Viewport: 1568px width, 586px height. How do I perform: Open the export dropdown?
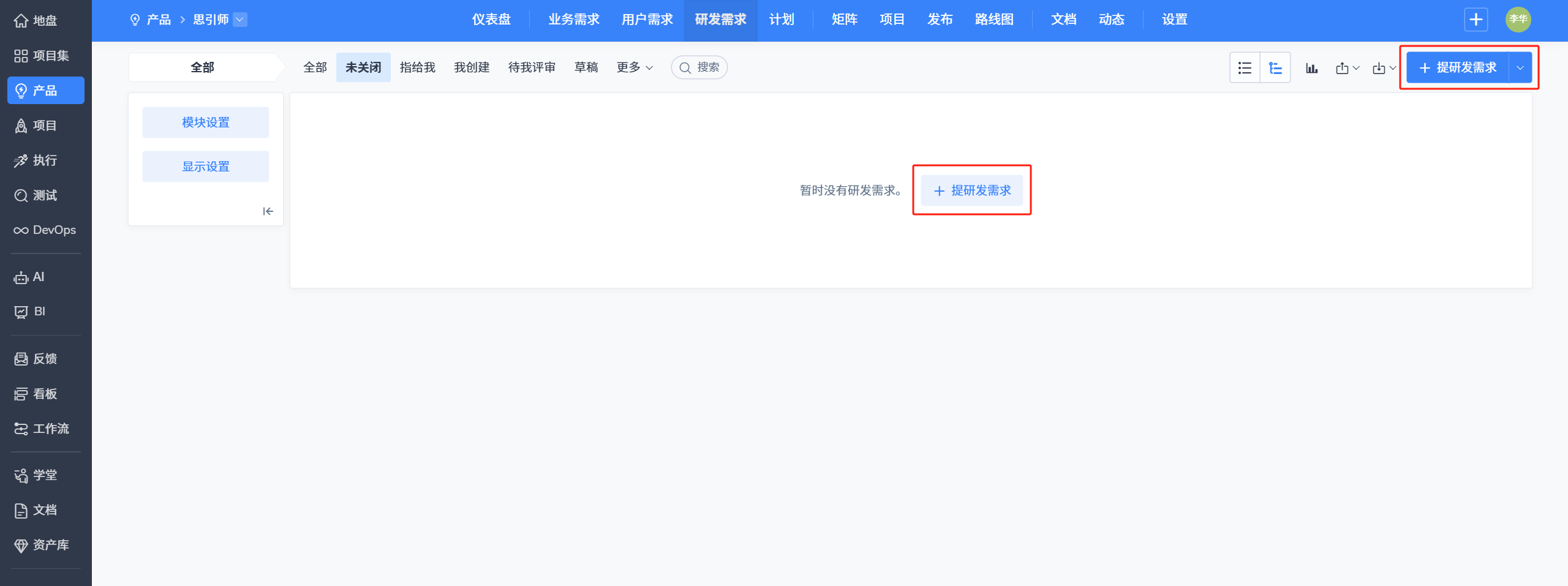coord(1347,68)
